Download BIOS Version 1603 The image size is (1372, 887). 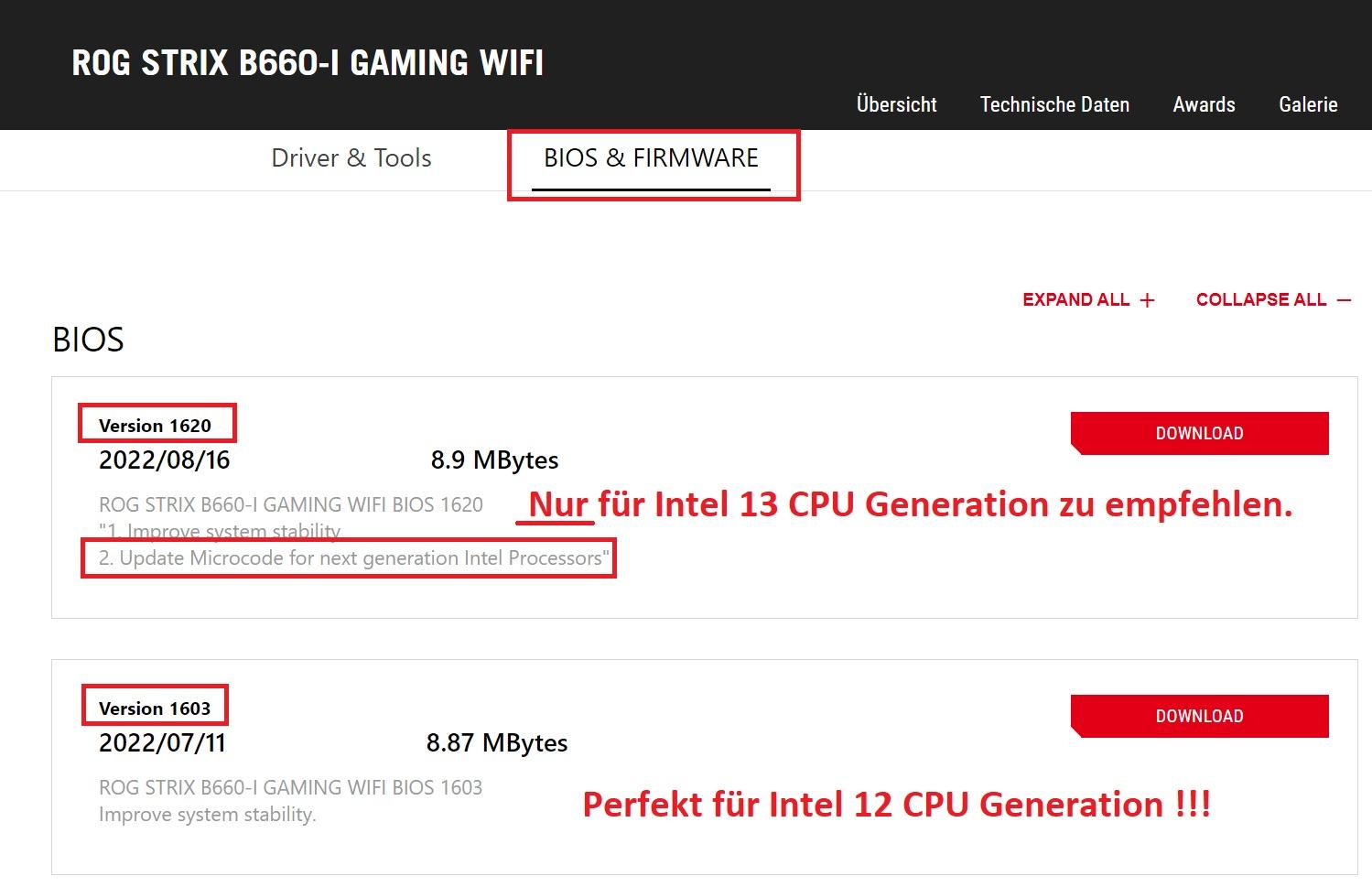(1199, 716)
